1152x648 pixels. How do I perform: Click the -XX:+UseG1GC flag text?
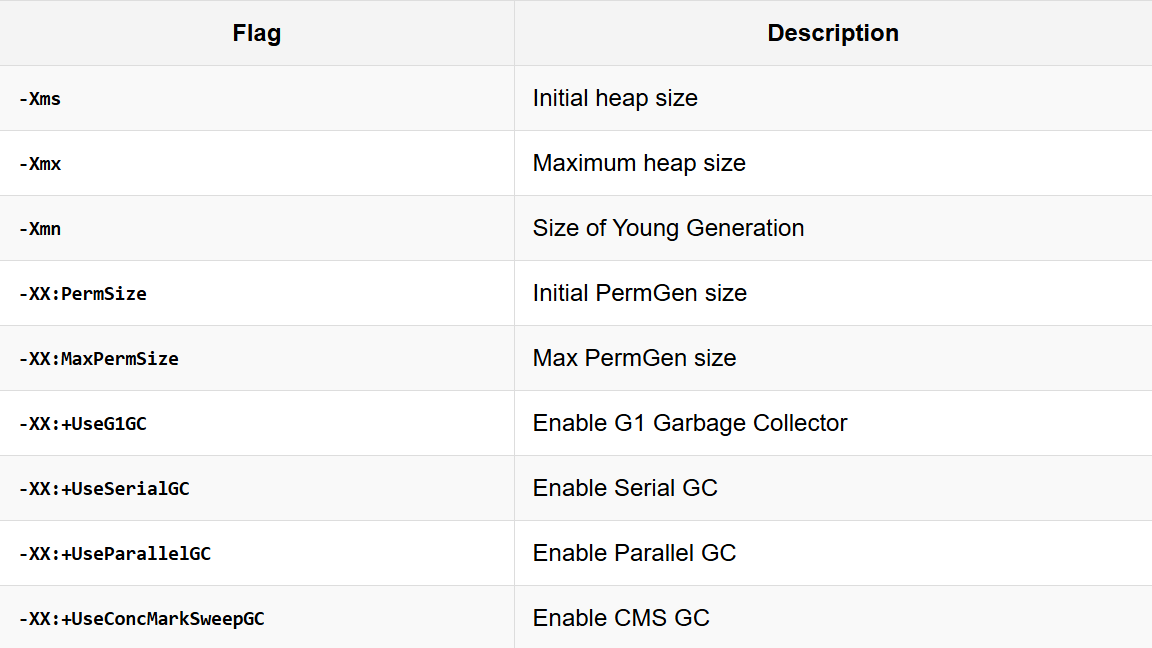coord(82,424)
